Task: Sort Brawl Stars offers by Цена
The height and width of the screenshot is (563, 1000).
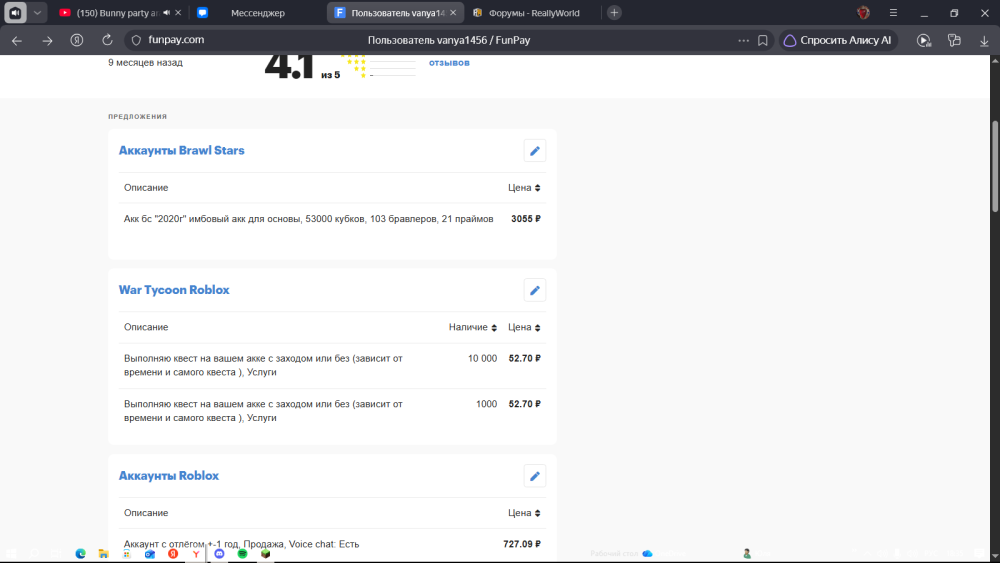Action: click(x=524, y=187)
